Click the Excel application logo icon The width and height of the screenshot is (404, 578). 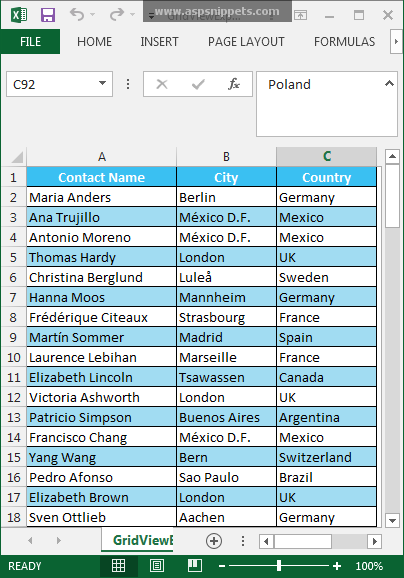(x=19, y=15)
